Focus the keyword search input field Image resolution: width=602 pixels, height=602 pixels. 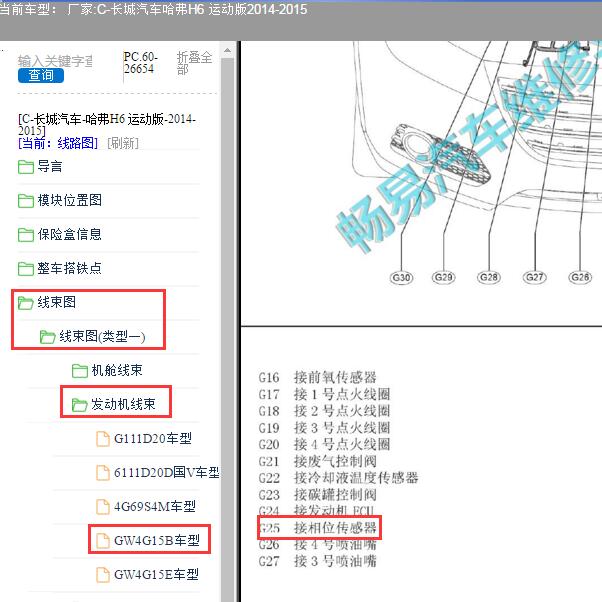click(55, 61)
